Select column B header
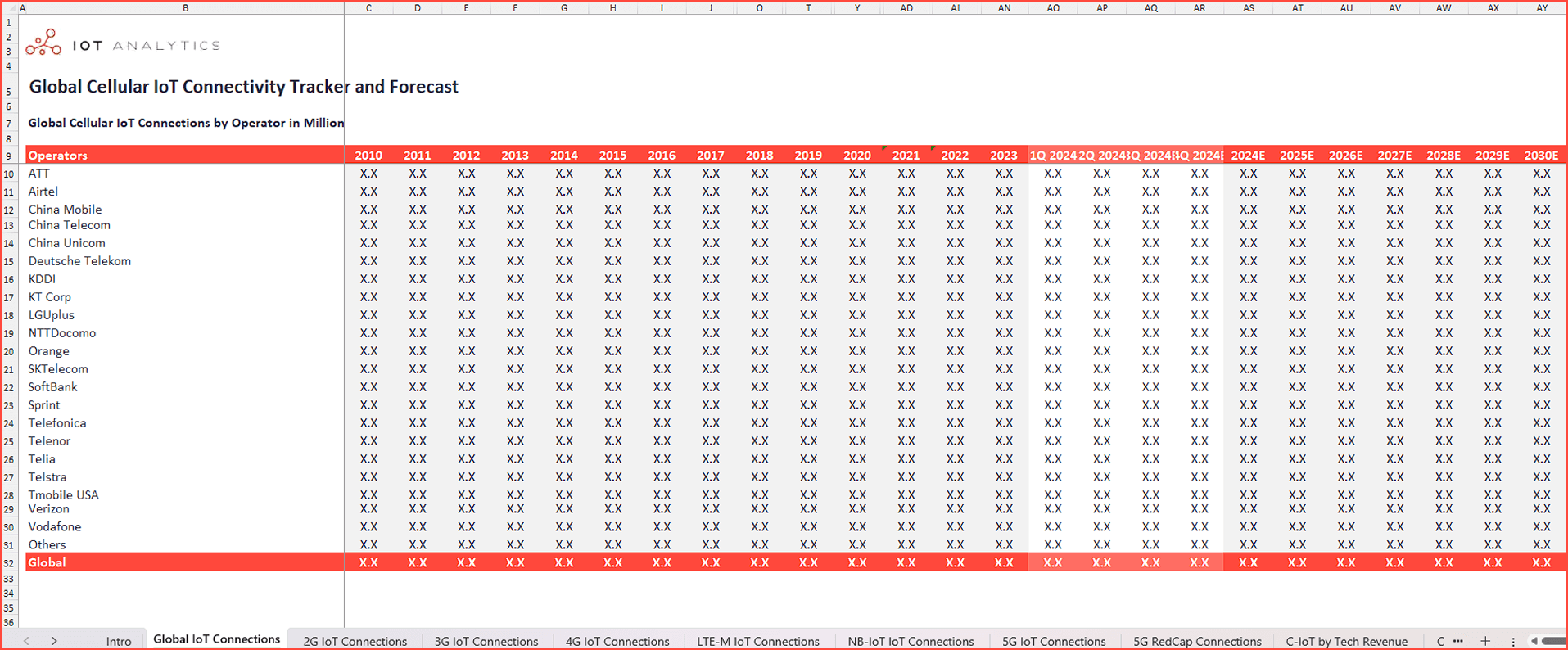The width and height of the screenshot is (1568, 650). (186, 7)
